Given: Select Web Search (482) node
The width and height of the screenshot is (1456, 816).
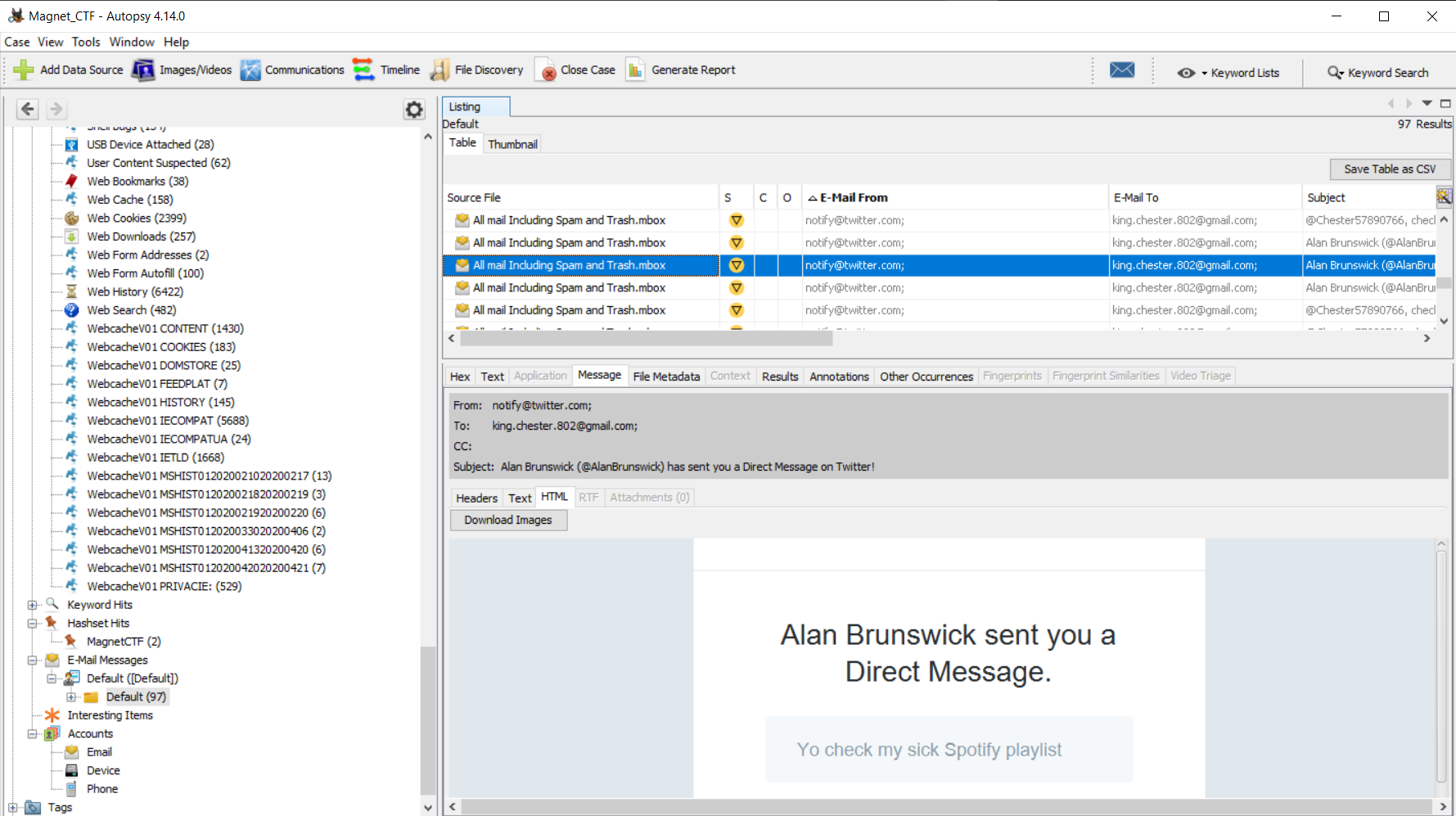Looking at the screenshot, I should pyautogui.click(x=131, y=310).
